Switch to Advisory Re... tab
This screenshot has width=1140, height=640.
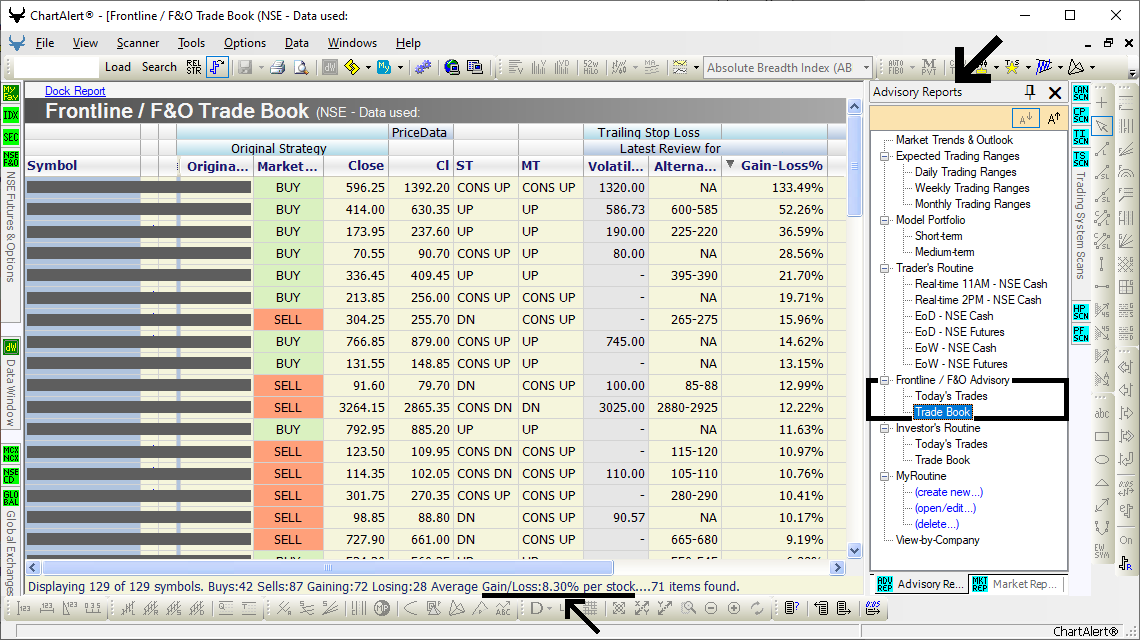pyautogui.click(x=920, y=584)
